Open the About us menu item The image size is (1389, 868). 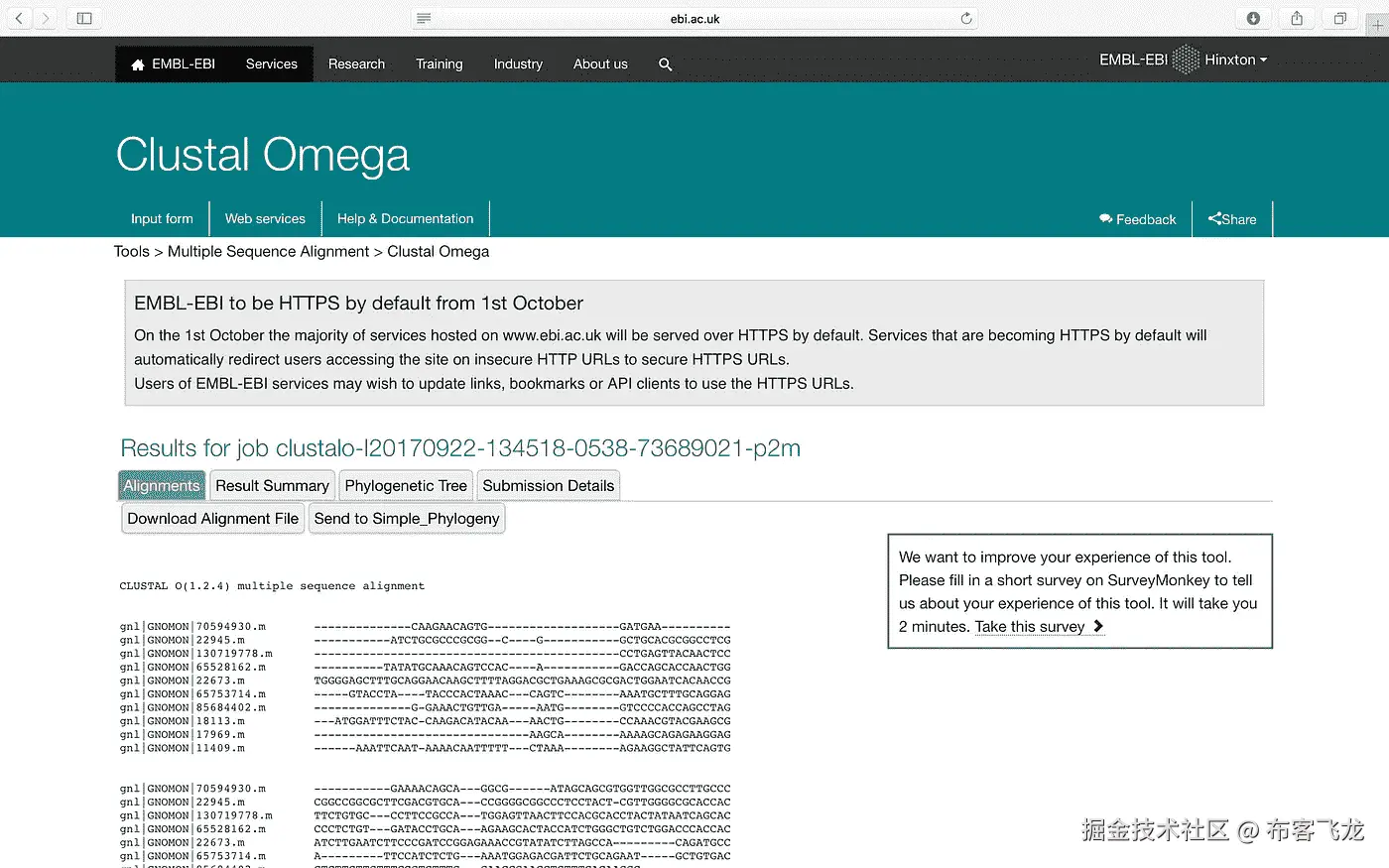600,63
